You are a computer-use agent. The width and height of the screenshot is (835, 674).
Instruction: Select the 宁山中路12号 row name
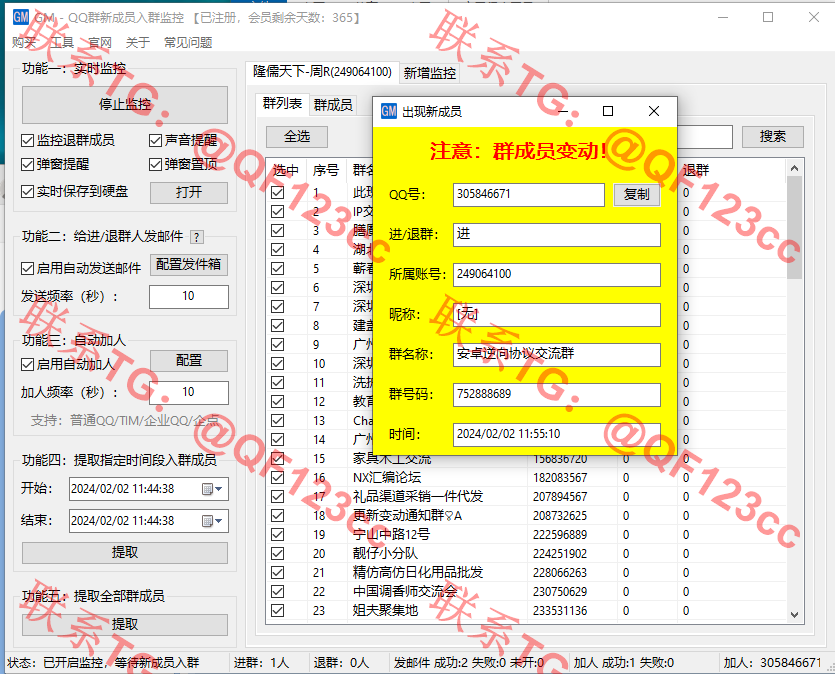point(391,535)
